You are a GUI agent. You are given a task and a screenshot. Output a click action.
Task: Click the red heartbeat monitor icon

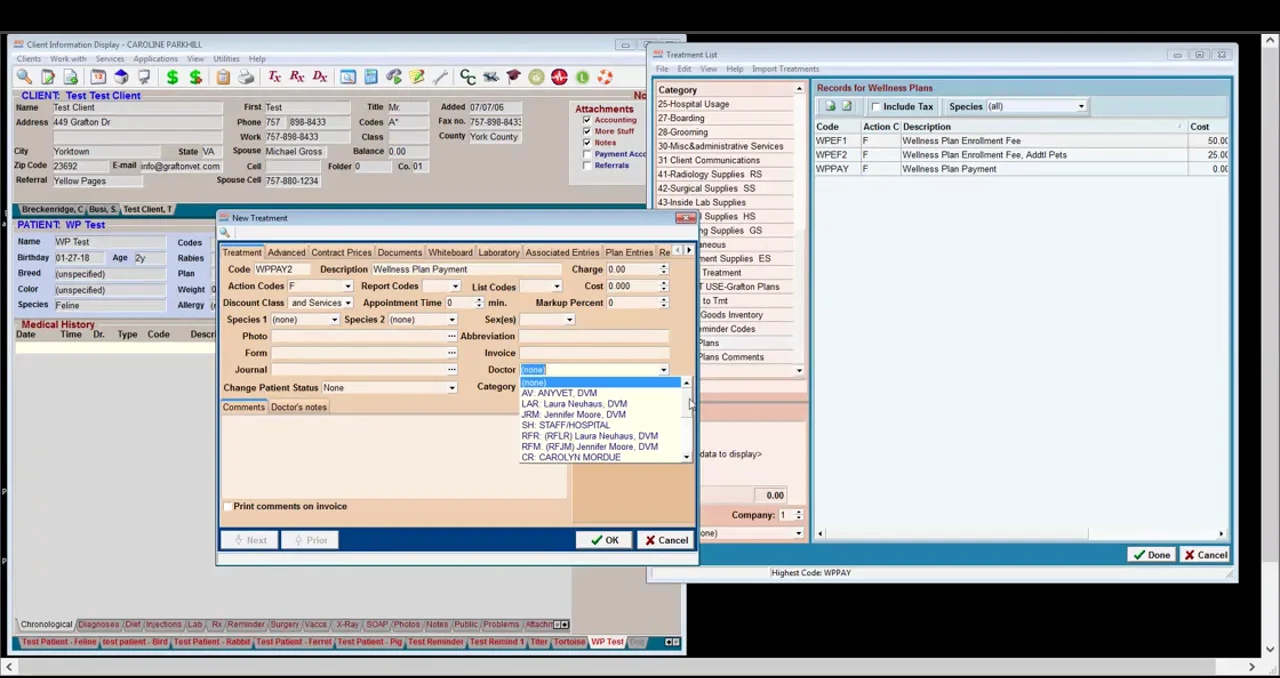559,77
